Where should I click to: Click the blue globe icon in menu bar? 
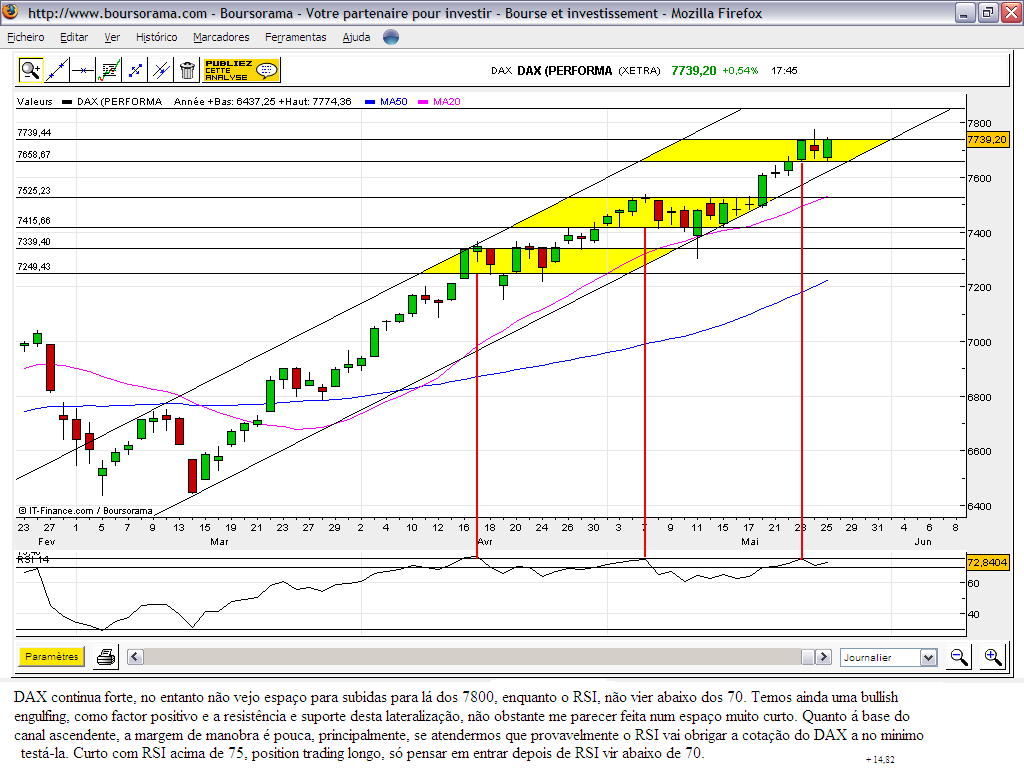[391, 37]
